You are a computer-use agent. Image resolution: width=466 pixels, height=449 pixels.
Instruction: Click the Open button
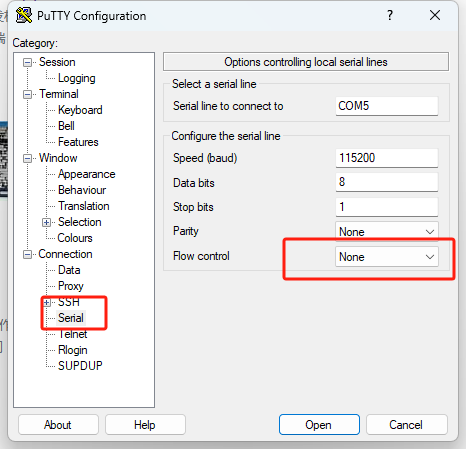[319, 425]
